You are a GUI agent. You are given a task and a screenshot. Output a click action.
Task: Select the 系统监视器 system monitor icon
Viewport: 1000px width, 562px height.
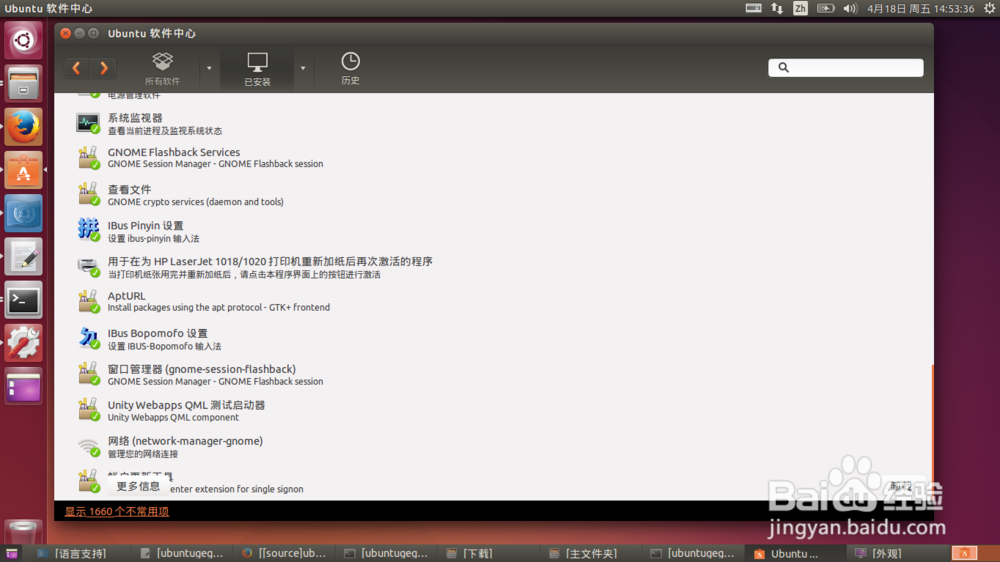88,123
